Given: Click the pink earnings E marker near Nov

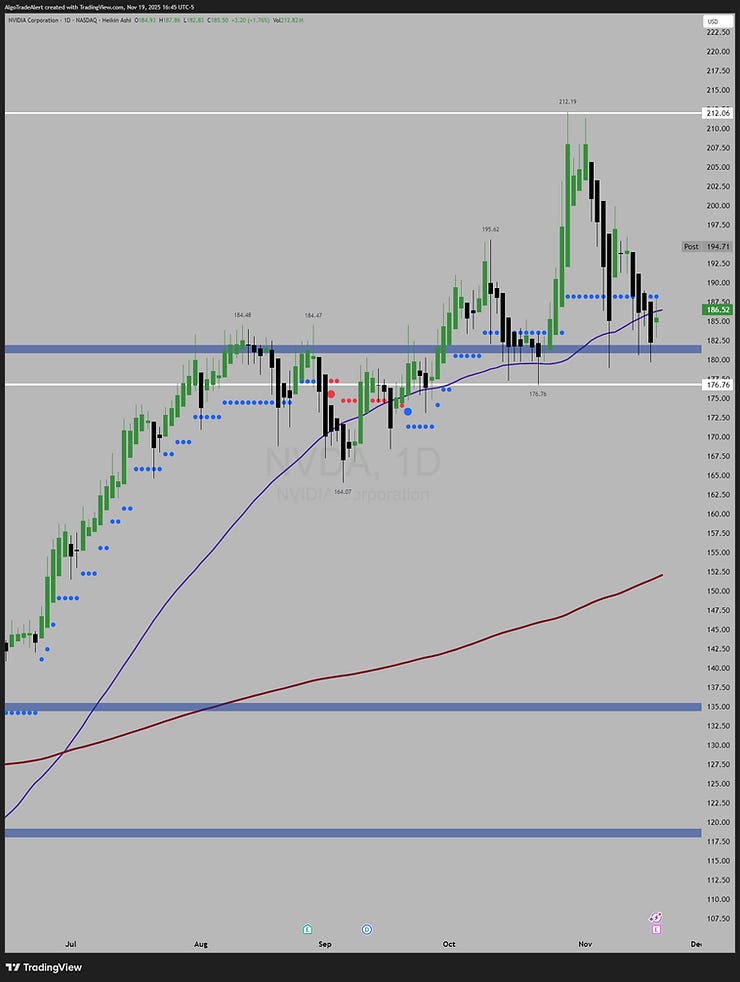Looking at the screenshot, I should click(x=656, y=930).
